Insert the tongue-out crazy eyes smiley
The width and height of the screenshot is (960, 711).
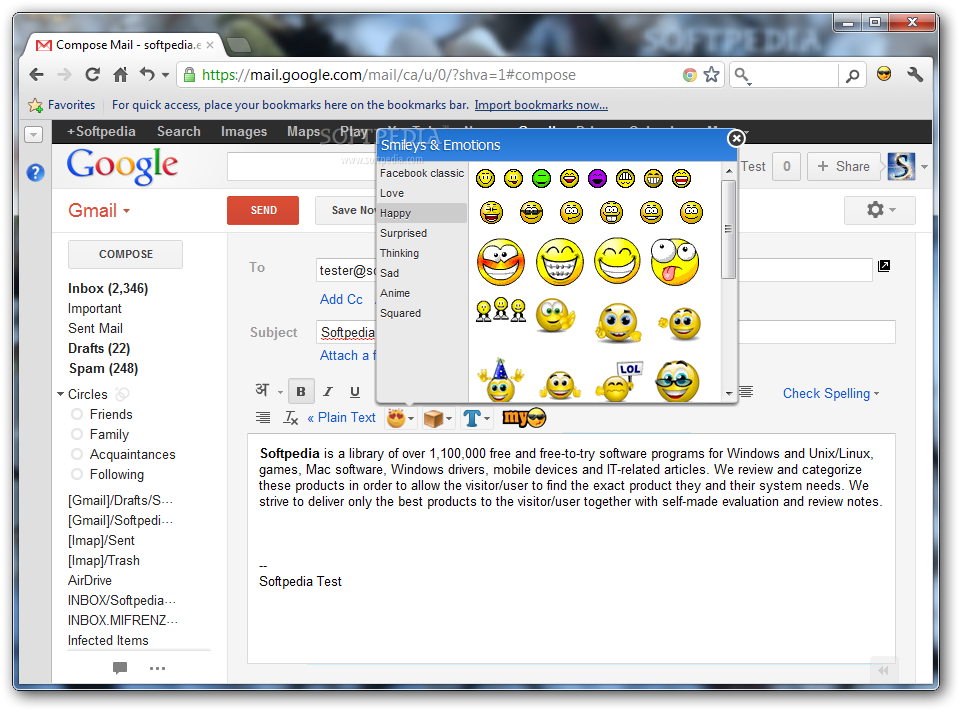[675, 262]
